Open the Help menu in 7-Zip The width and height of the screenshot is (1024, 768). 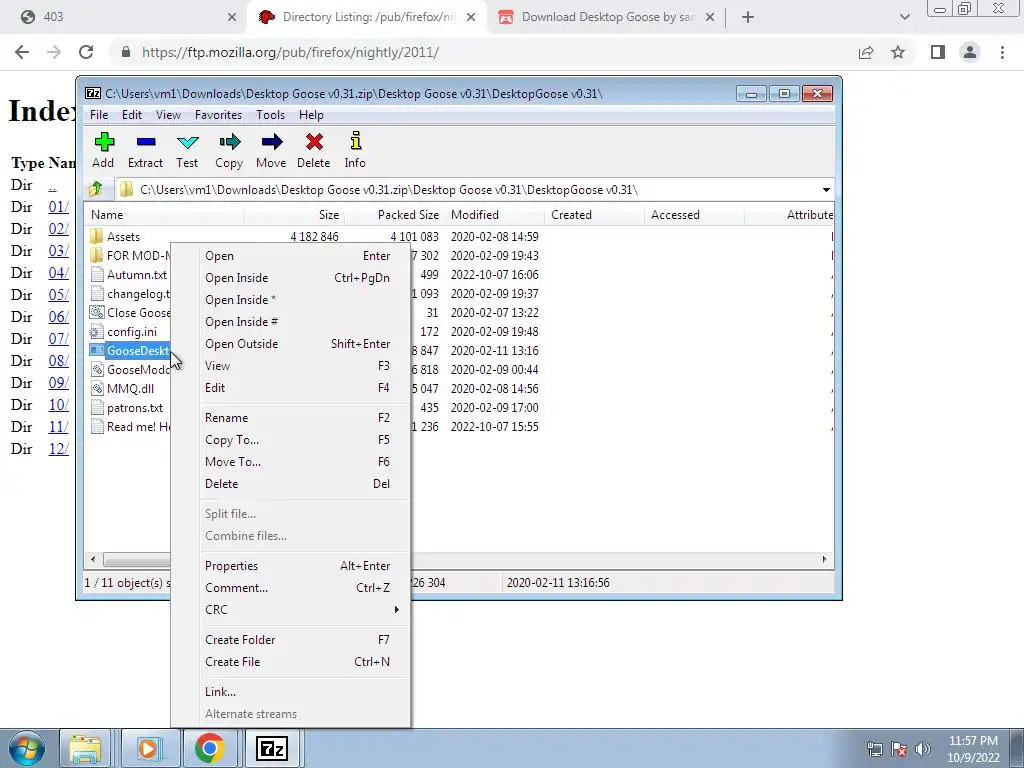tap(312, 115)
